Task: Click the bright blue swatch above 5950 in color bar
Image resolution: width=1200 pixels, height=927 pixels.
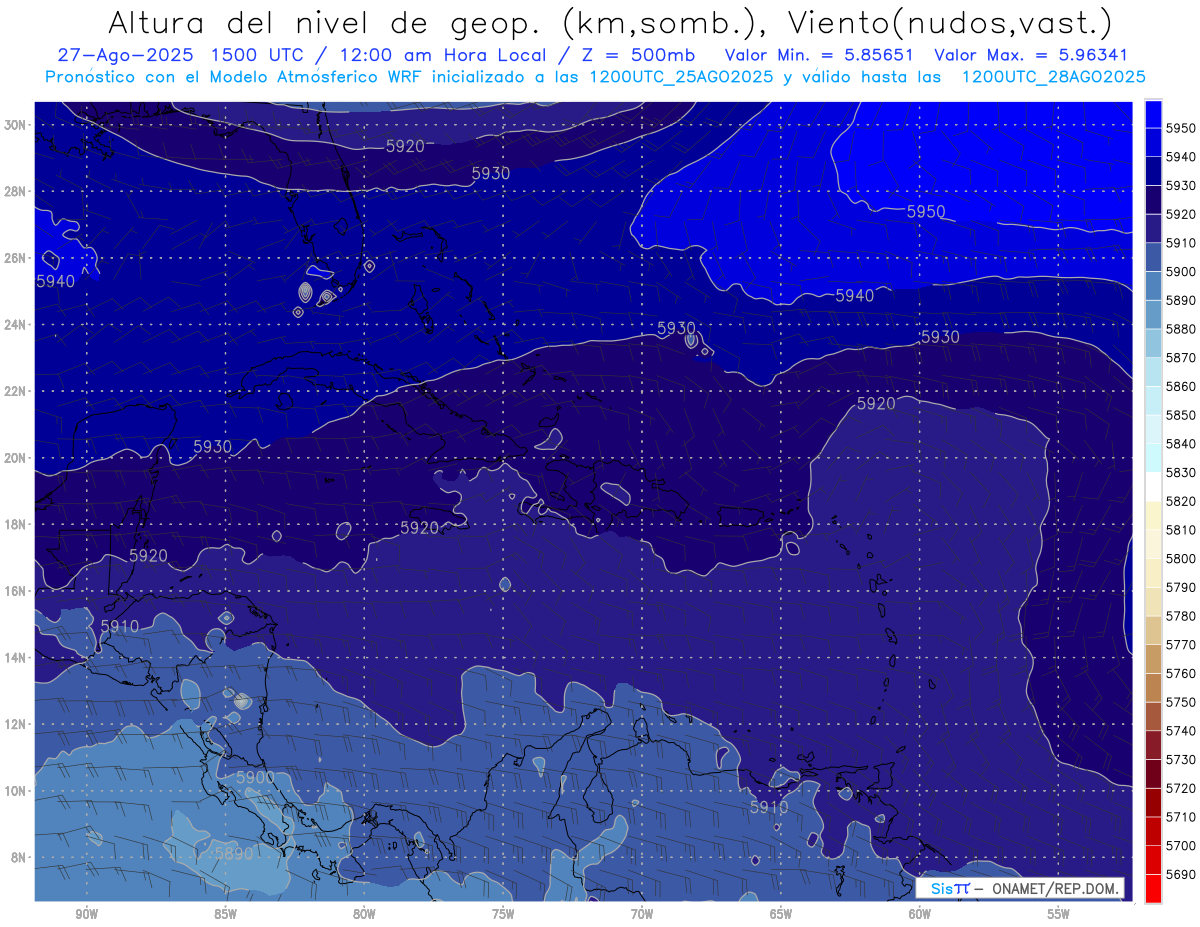Action: tap(1153, 114)
